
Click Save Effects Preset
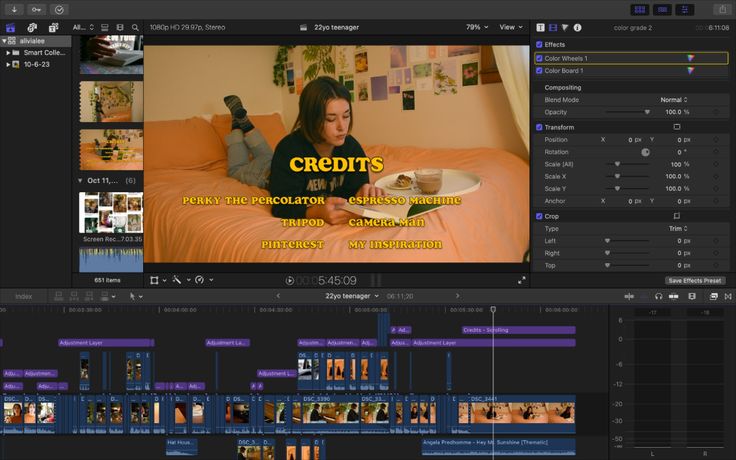pos(695,280)
